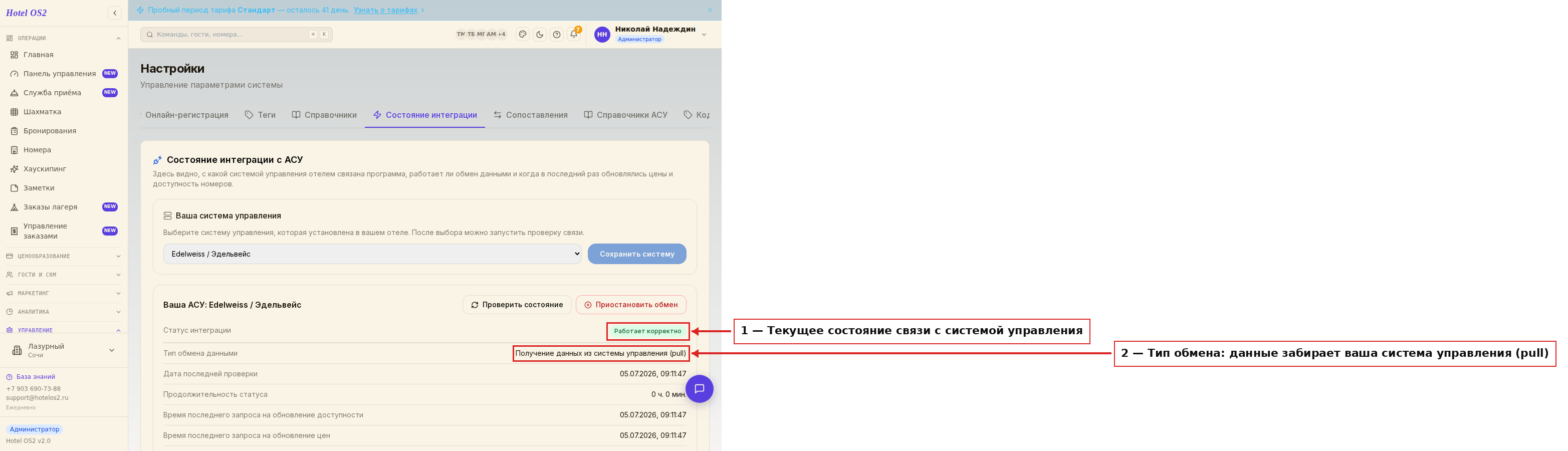The width and height of the screenshot is (1568, 451).
Task: Click the Hotel OS2 logo
Action: pos(26,13)
